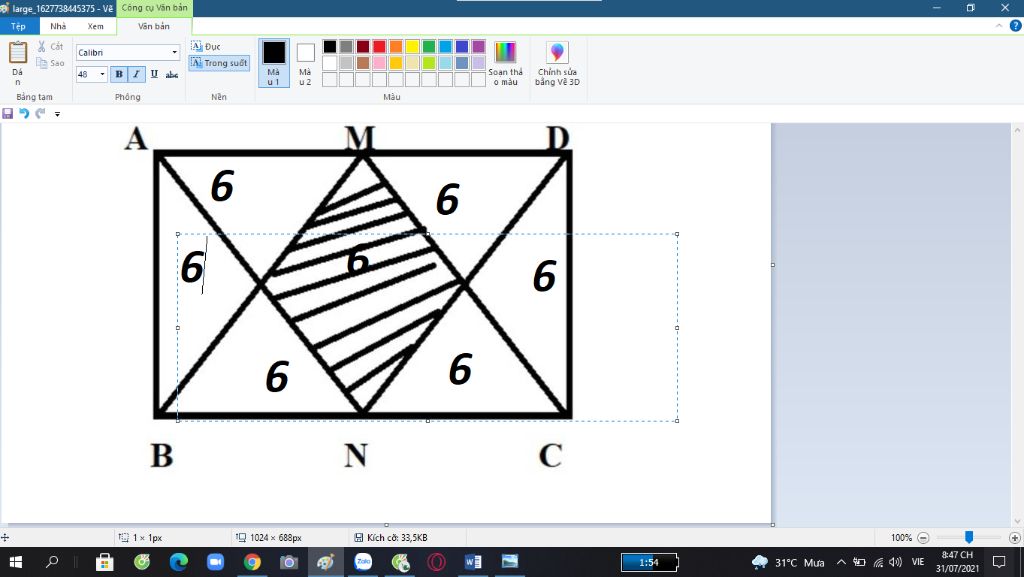
Task: Open Customize Quick Access Toolbar arrow
Action: coord(57,114)
